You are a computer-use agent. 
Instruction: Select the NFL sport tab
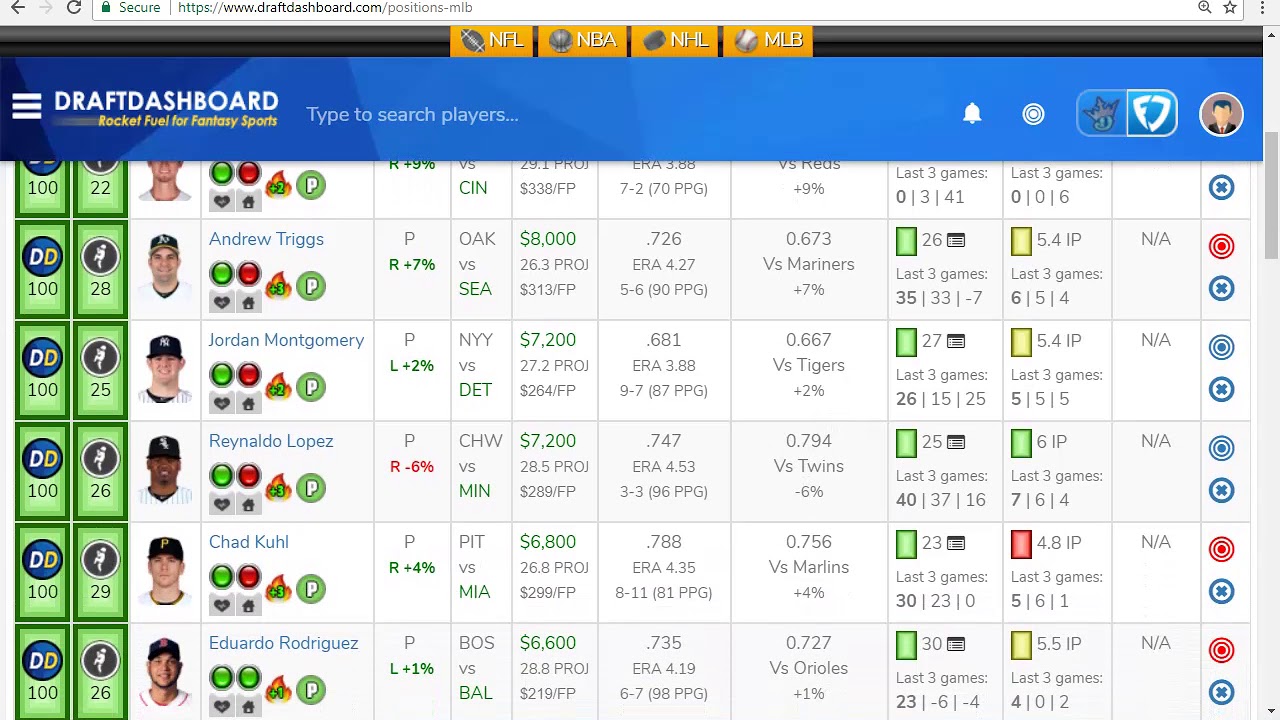point(491,40)
